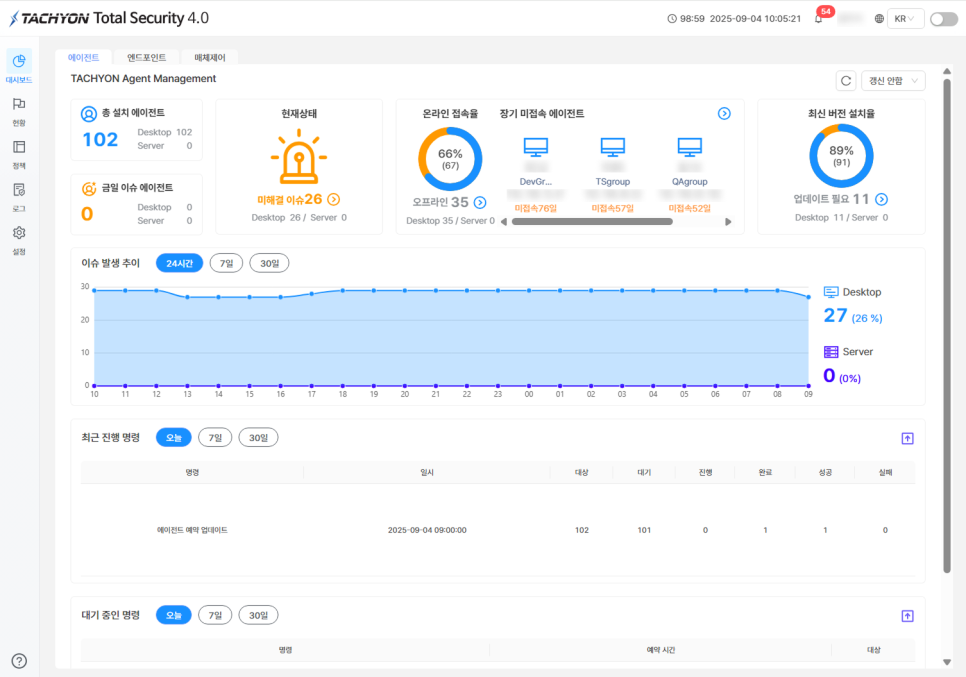Switch to the 엔드포인트 tab
The width and height of the screenshot is (966, 677).
(147, 57)
